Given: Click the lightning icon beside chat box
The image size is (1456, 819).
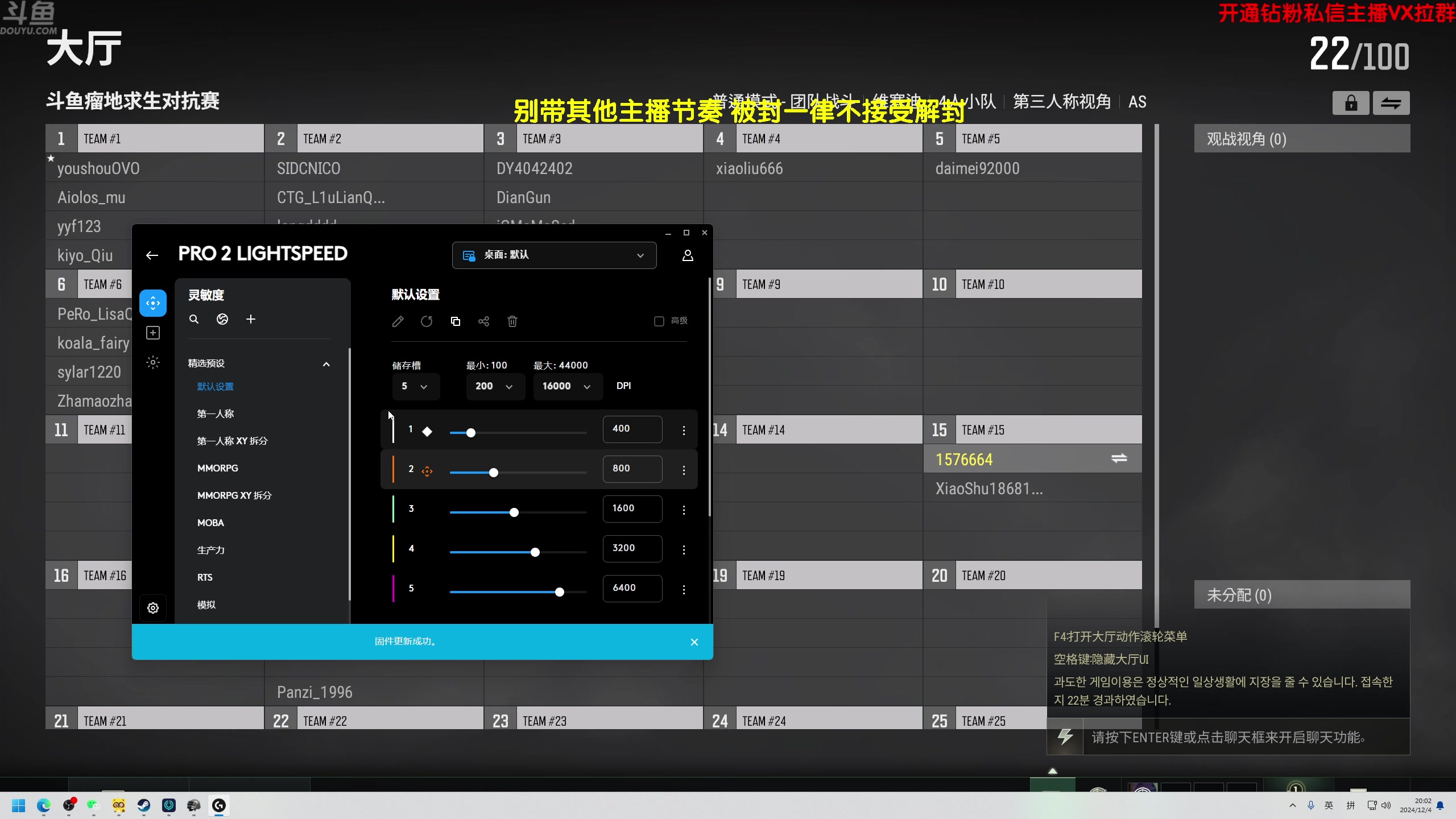Looking at the screenshot, I should point(1065,737).
